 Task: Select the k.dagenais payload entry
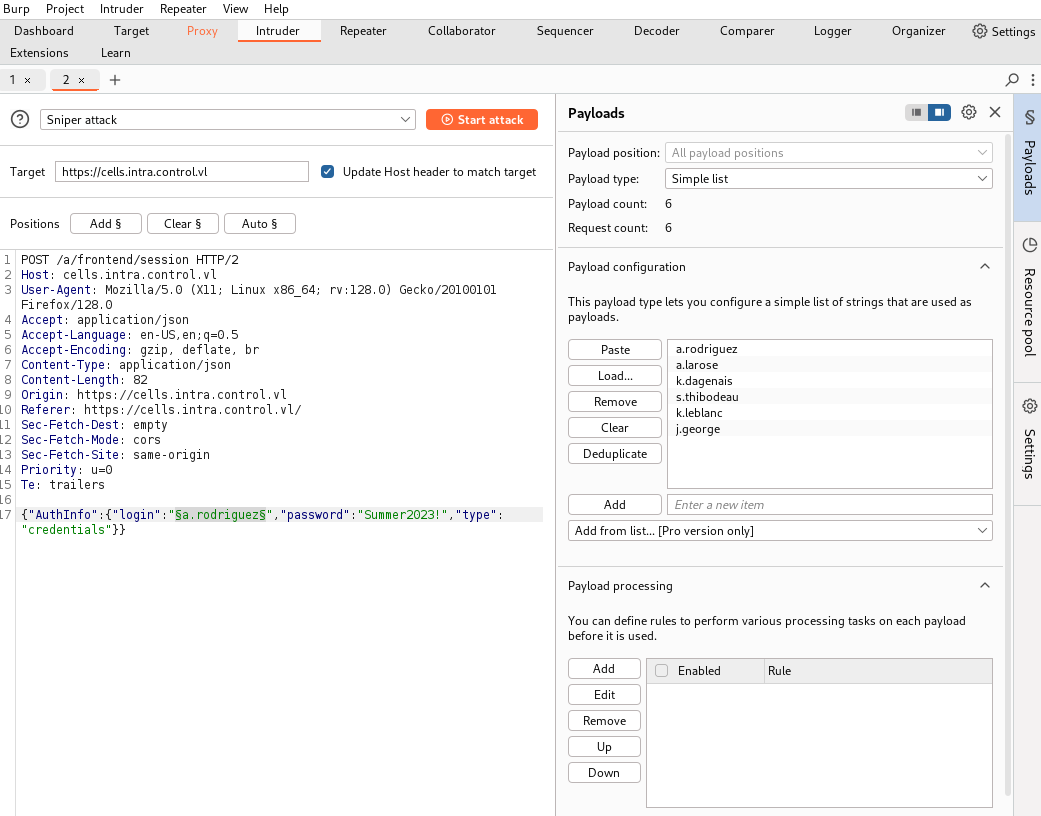[x=830, y=381]
